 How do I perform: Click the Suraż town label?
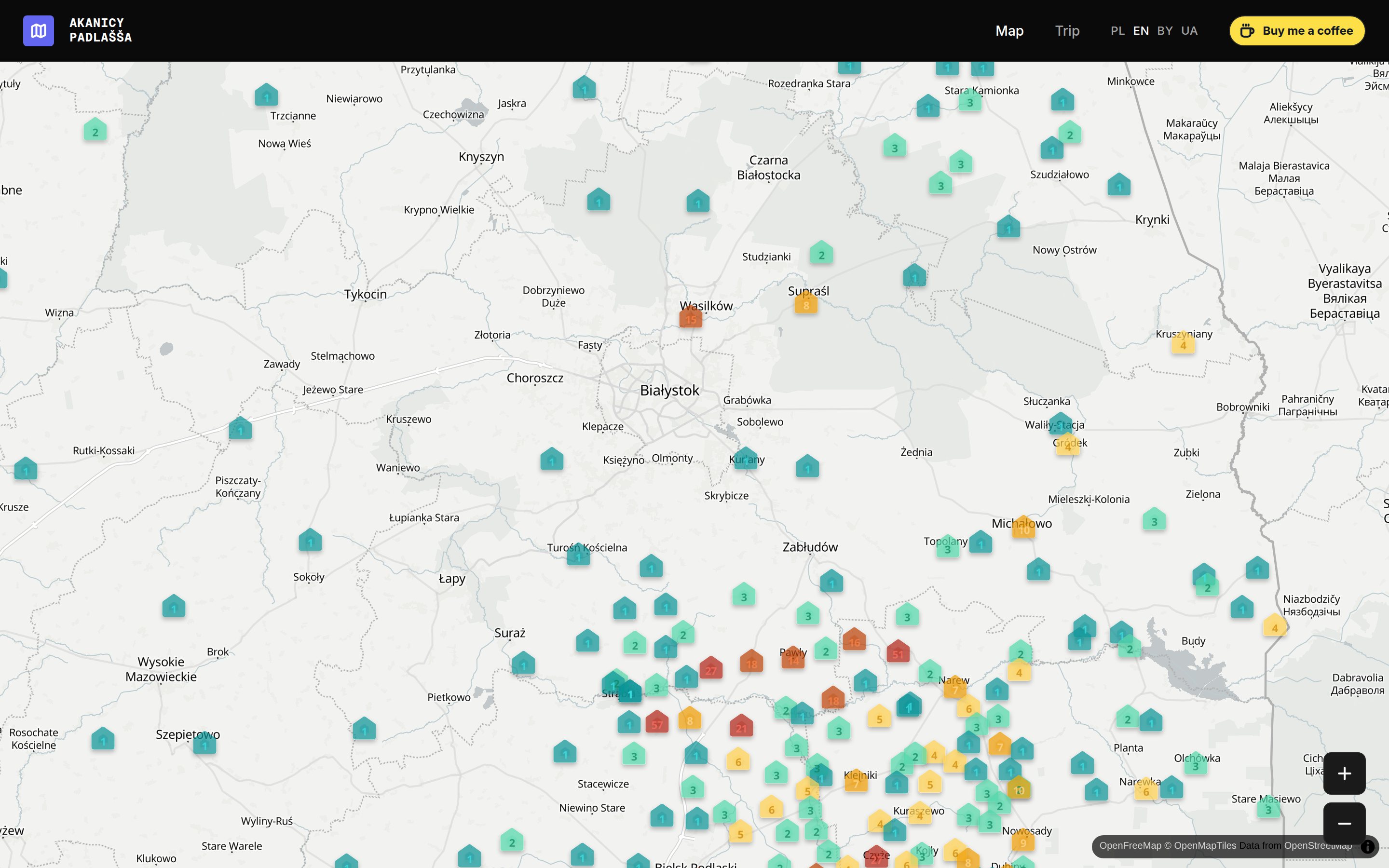point(510,633)
